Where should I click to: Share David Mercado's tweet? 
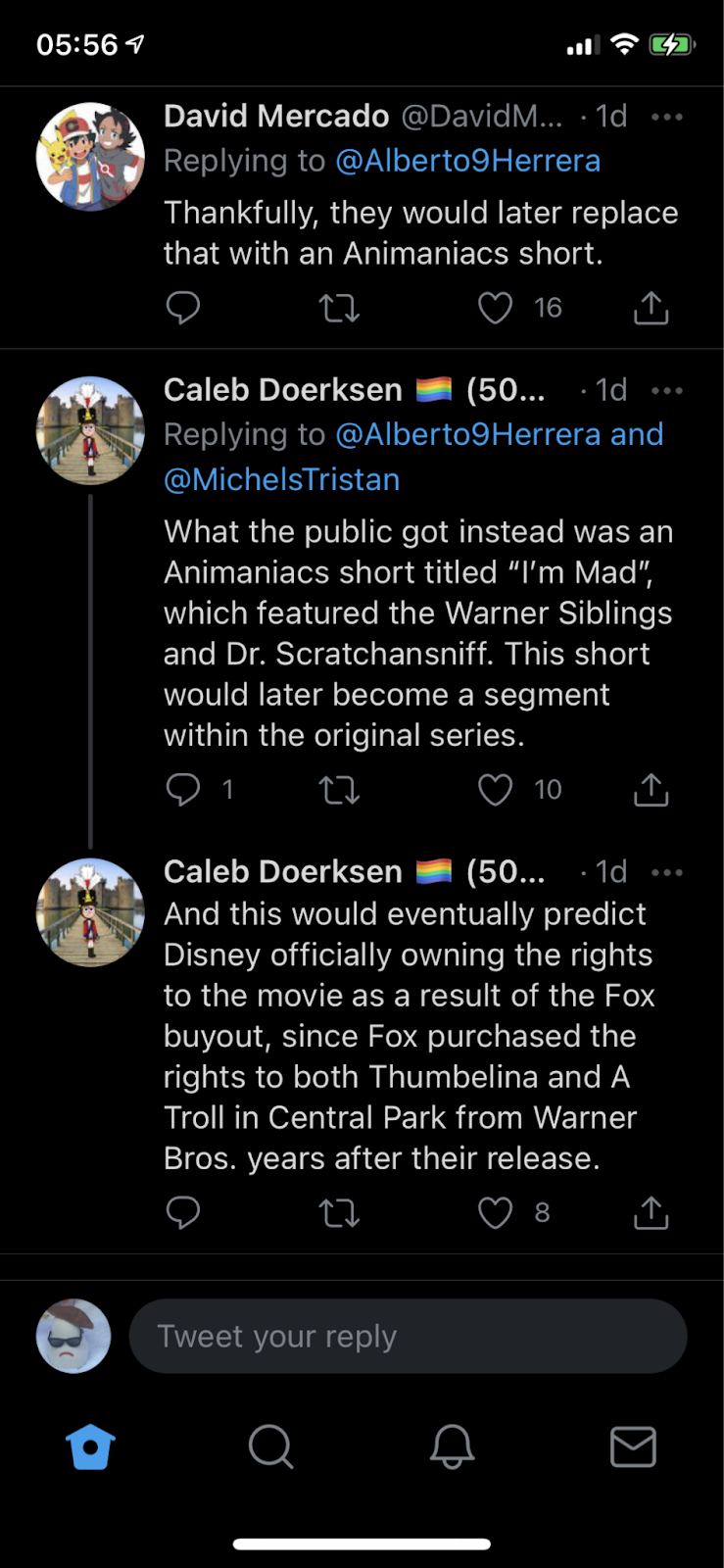651,308
